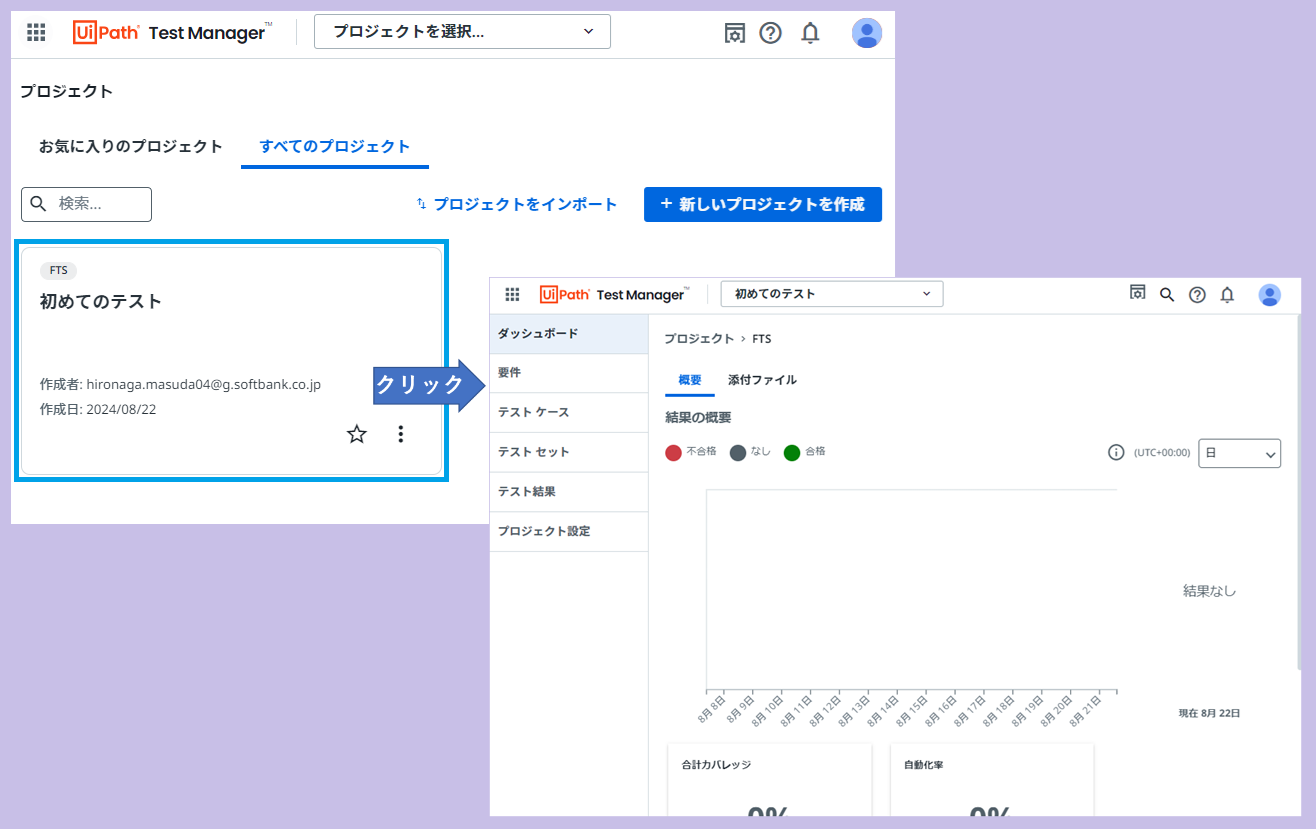Click the 自動化率 card heading

[x=924, y=765]
